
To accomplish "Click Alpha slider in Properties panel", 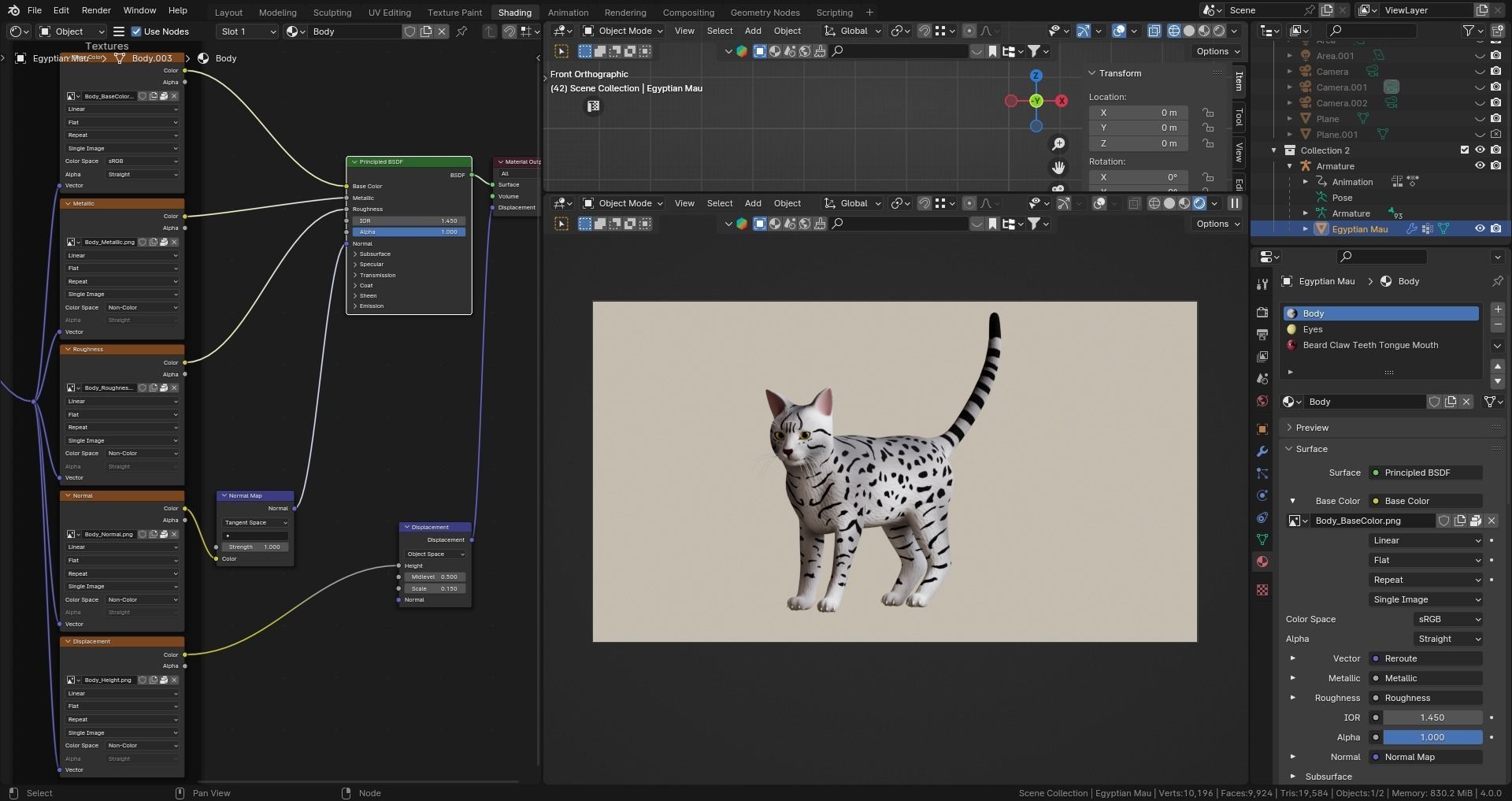I will [x=1432, y=737].
